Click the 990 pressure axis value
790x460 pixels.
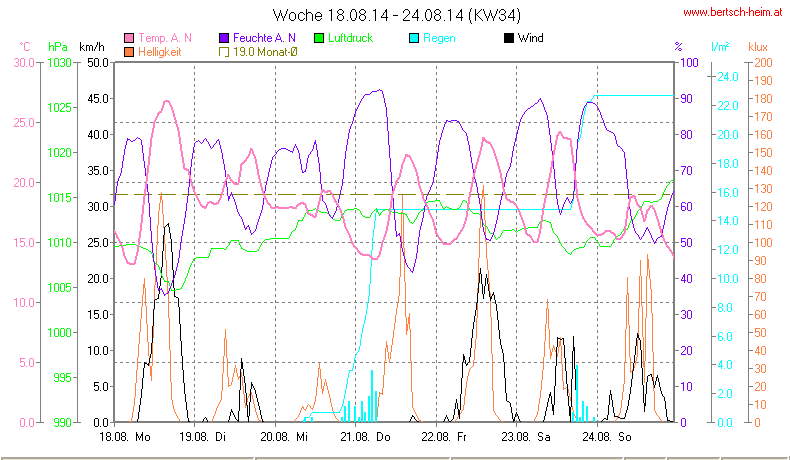pyautogui.click(x=62, y=422)
